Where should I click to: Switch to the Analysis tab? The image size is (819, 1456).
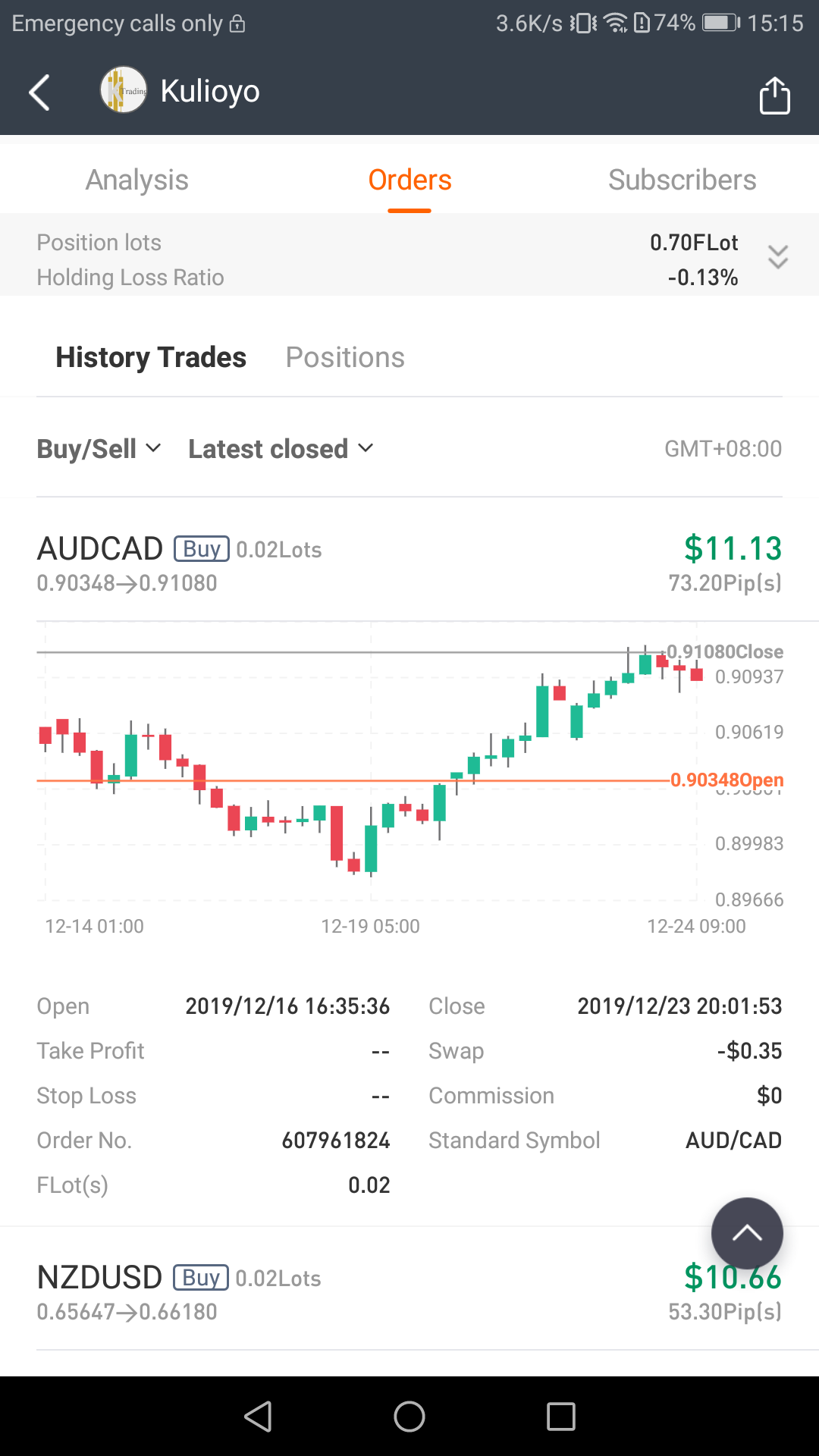(137, 180)
